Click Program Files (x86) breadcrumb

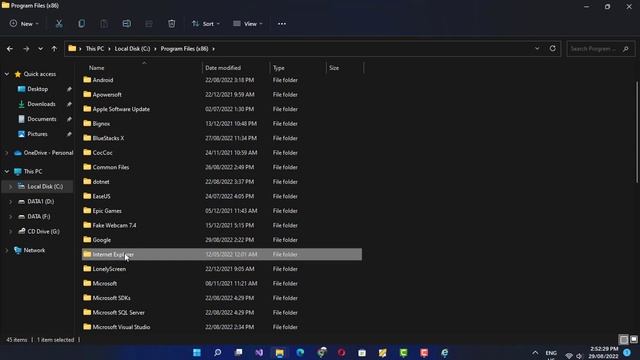pyautogui.click(x=184, y=49)
